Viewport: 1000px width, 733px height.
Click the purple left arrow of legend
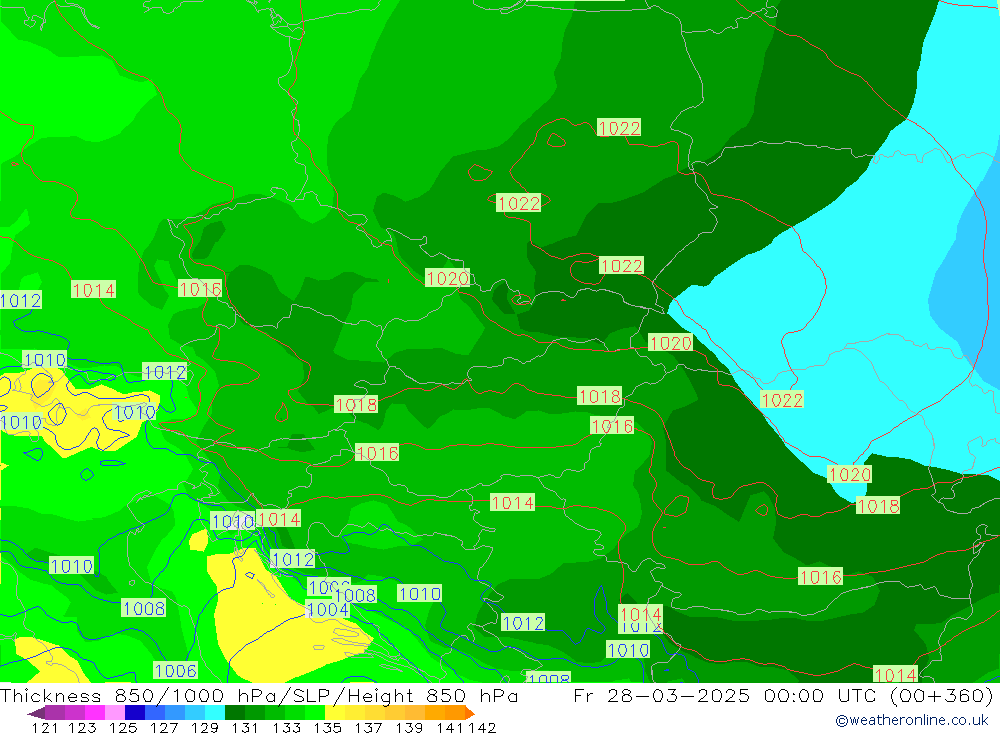[x=36, y=713]
